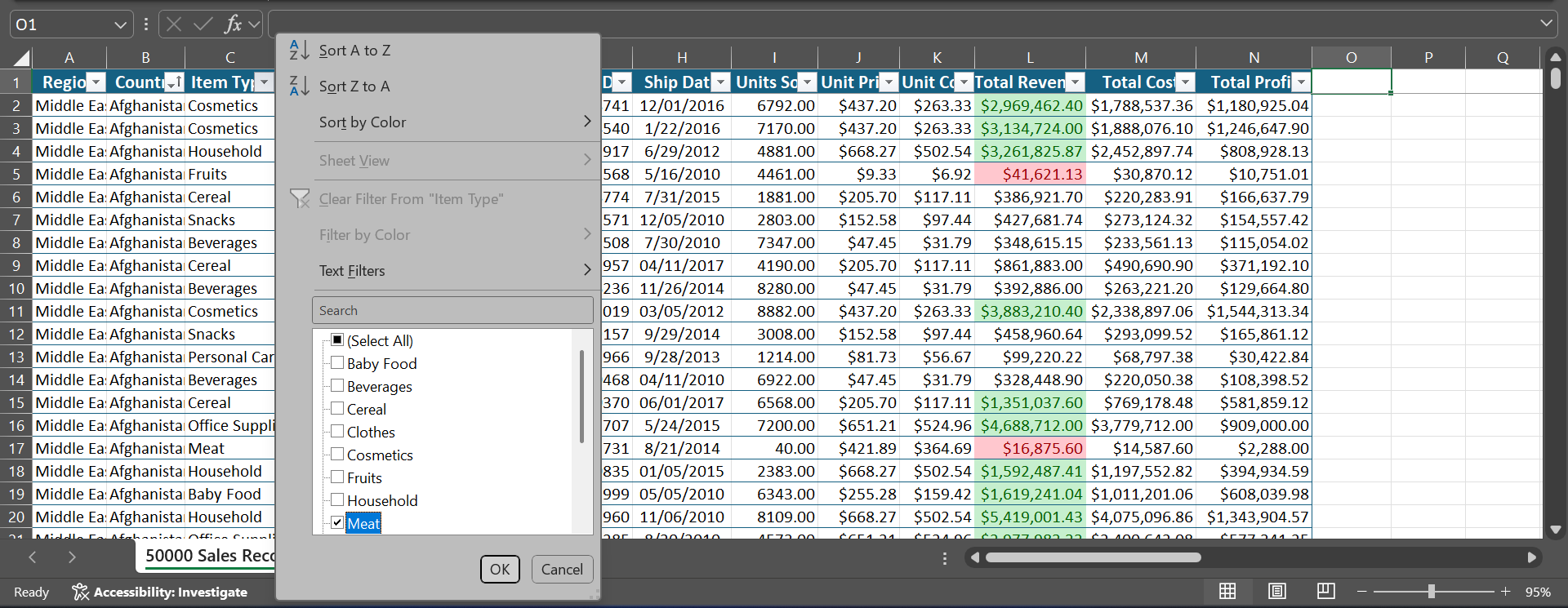Uncheck the Meat filter option
1568x608 pixels.
tap(337, 523)
